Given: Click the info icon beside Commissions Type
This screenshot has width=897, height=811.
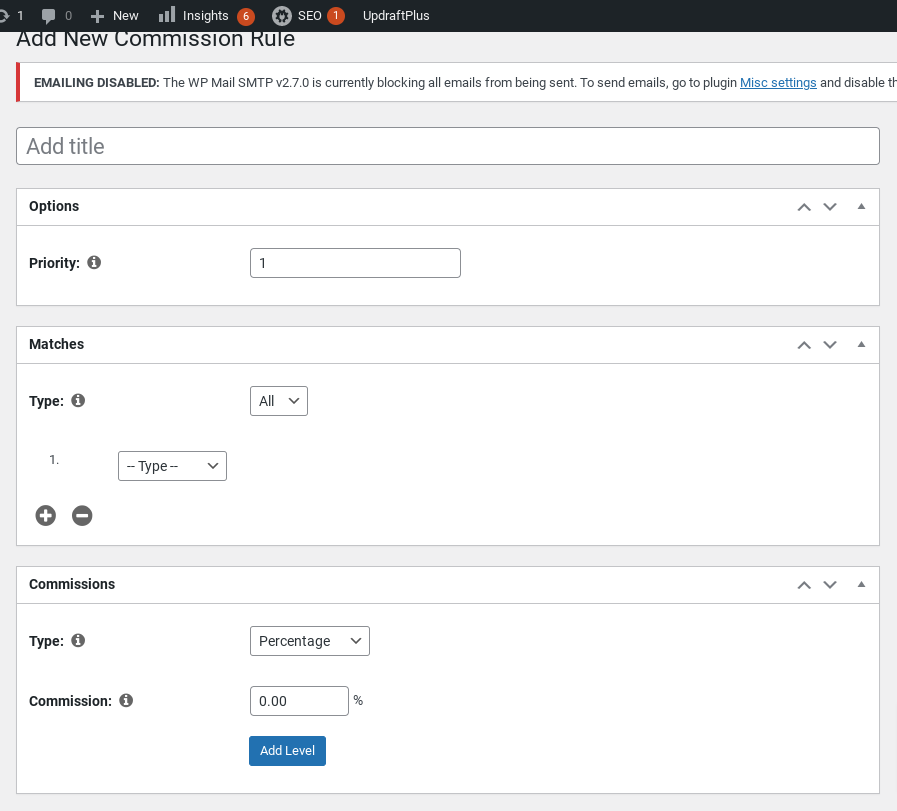Looking at the screenshot, I should point(78,640).
